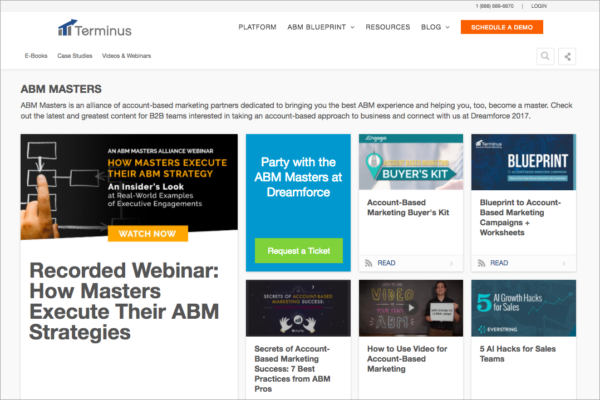Expand the ABM BLUEPRINT dropdown chevron
600x400 pixels.
352,27
